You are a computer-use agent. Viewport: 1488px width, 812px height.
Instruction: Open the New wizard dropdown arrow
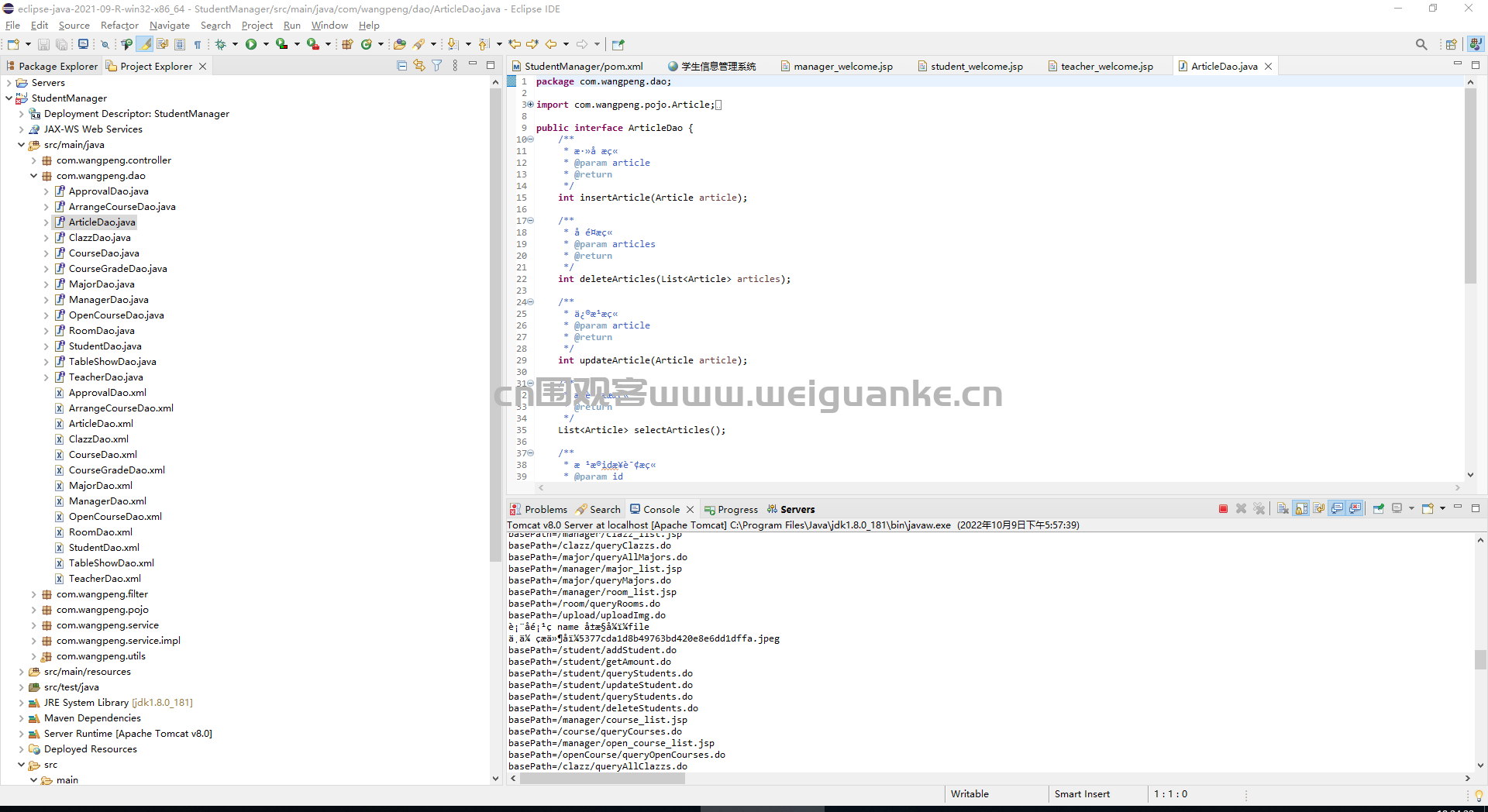pyautogui.click(x=28, y=44)
